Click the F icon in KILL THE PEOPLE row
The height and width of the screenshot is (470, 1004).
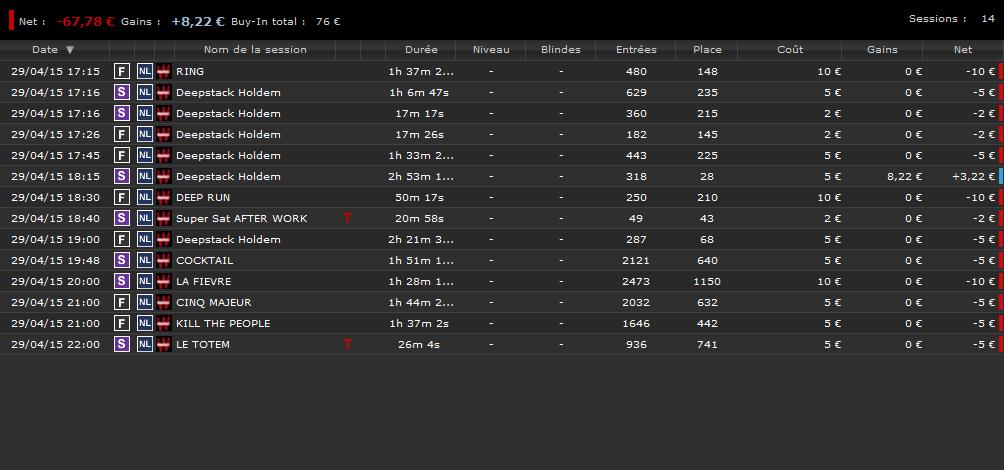point(122,323)
